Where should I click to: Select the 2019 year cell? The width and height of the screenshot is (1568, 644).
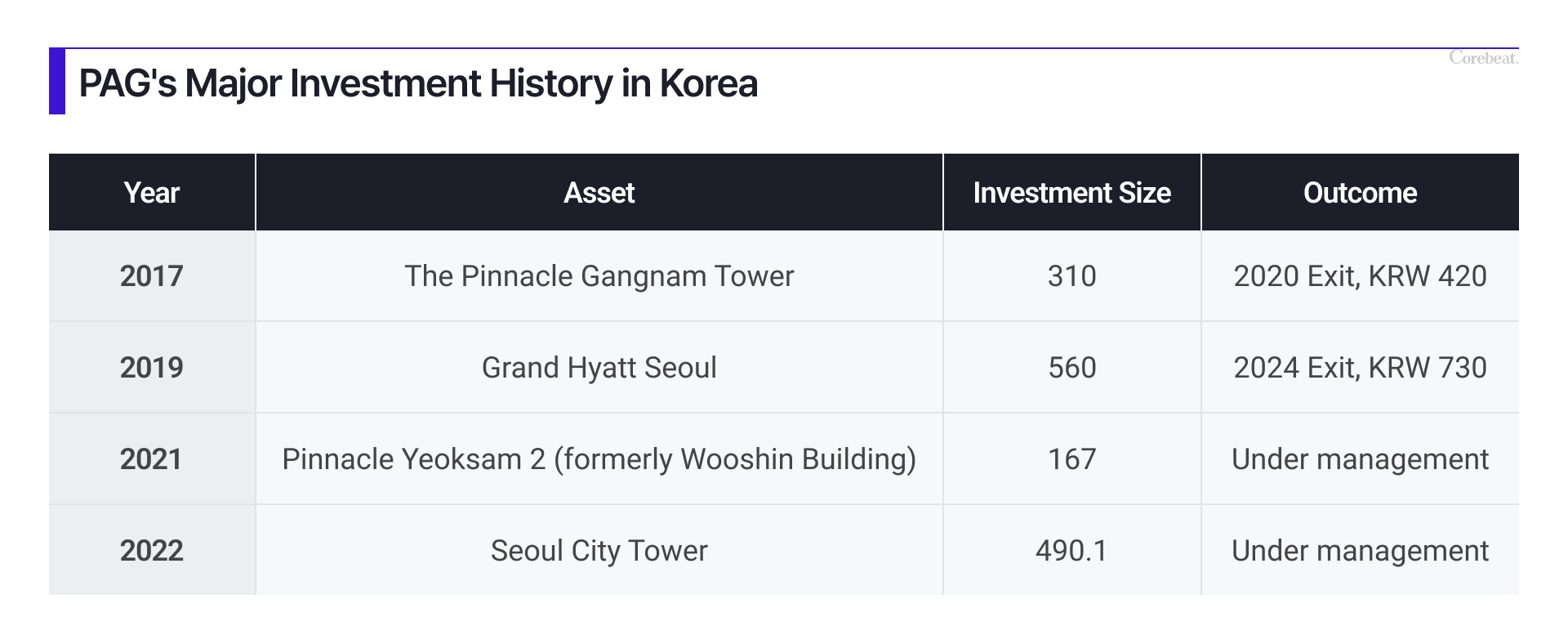[x=152, y=368]
